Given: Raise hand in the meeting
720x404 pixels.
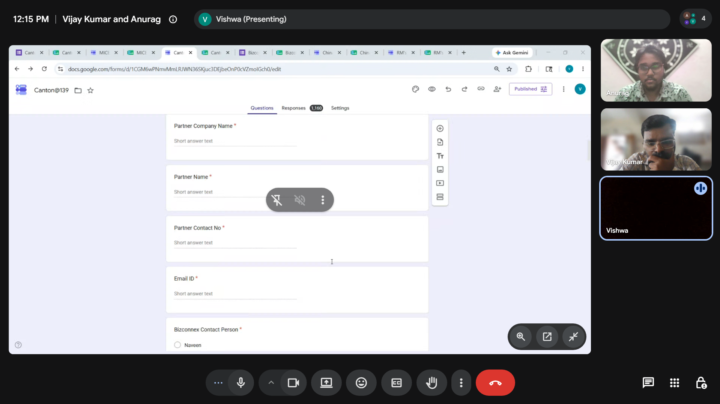Looking at the screenshot, I should click(x=432, y=383).
